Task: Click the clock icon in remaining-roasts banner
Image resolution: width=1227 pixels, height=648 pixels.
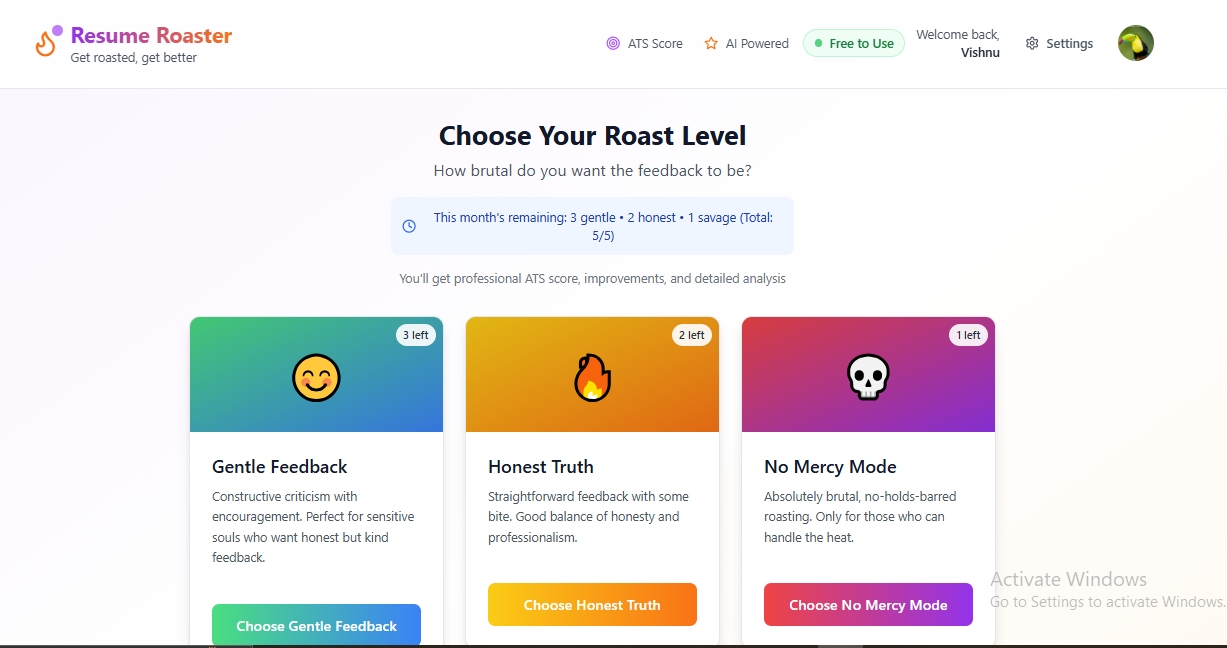Action: [x=409, y=226]
